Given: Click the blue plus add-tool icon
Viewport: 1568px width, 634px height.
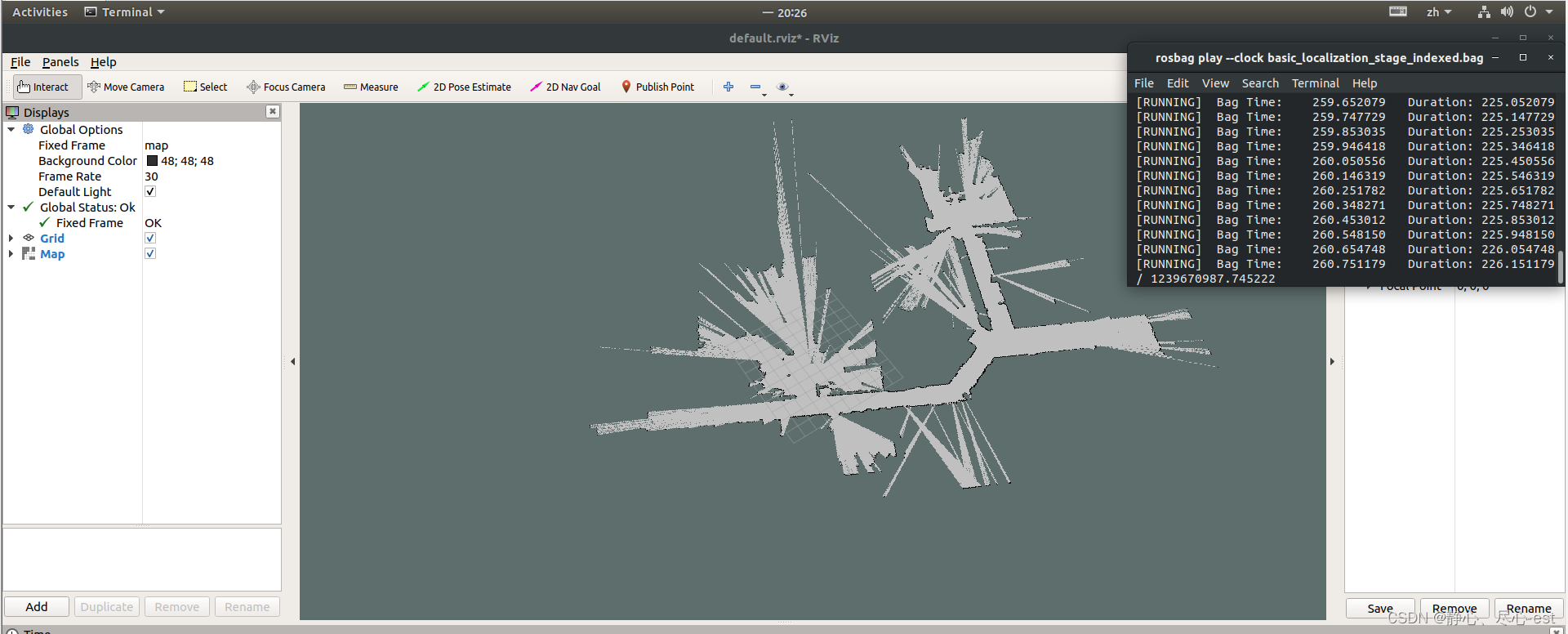Looking at the screenshot, I should coord(728,87).
